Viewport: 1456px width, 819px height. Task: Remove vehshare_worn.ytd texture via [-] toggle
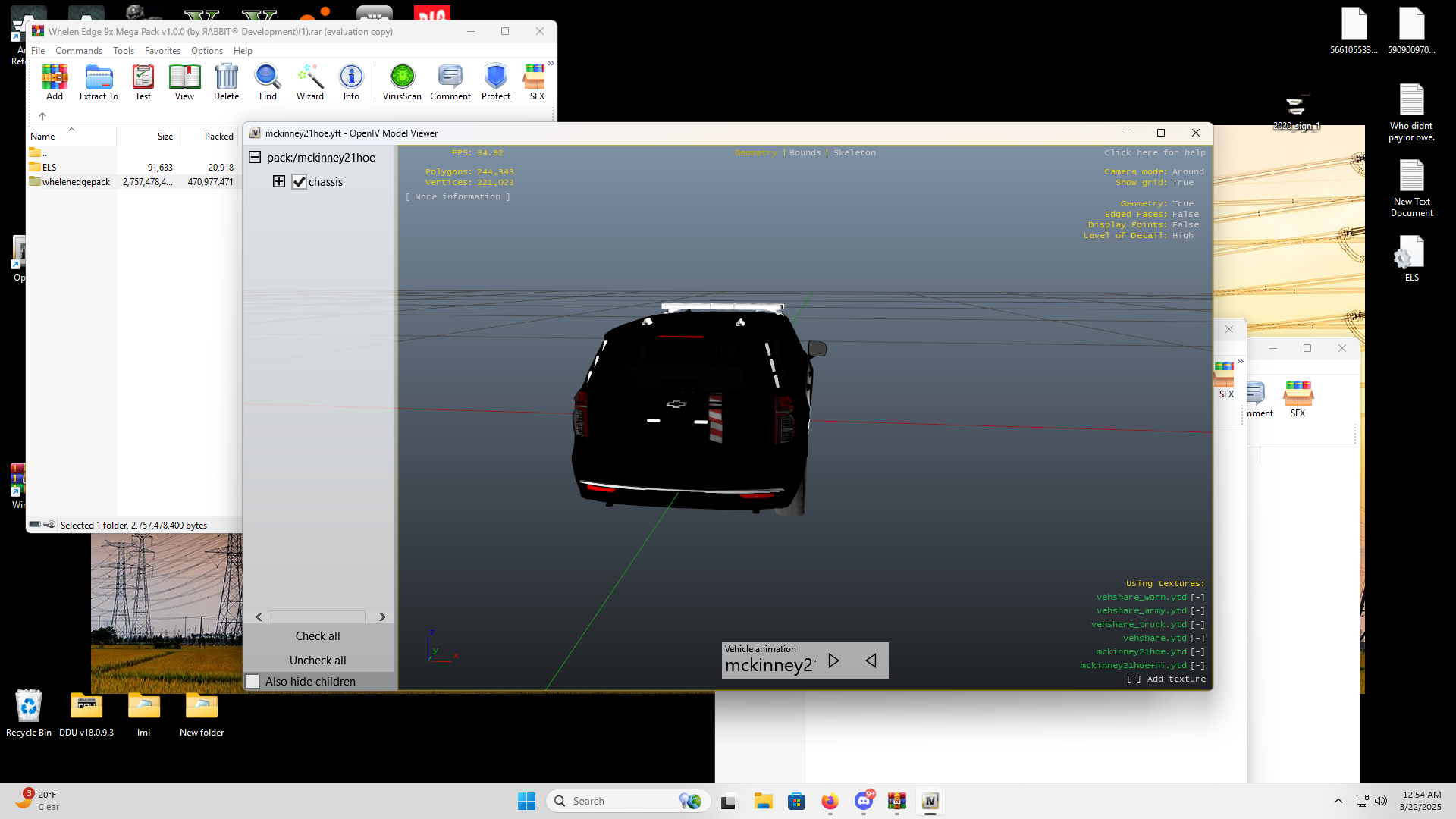pos(1197,598)
